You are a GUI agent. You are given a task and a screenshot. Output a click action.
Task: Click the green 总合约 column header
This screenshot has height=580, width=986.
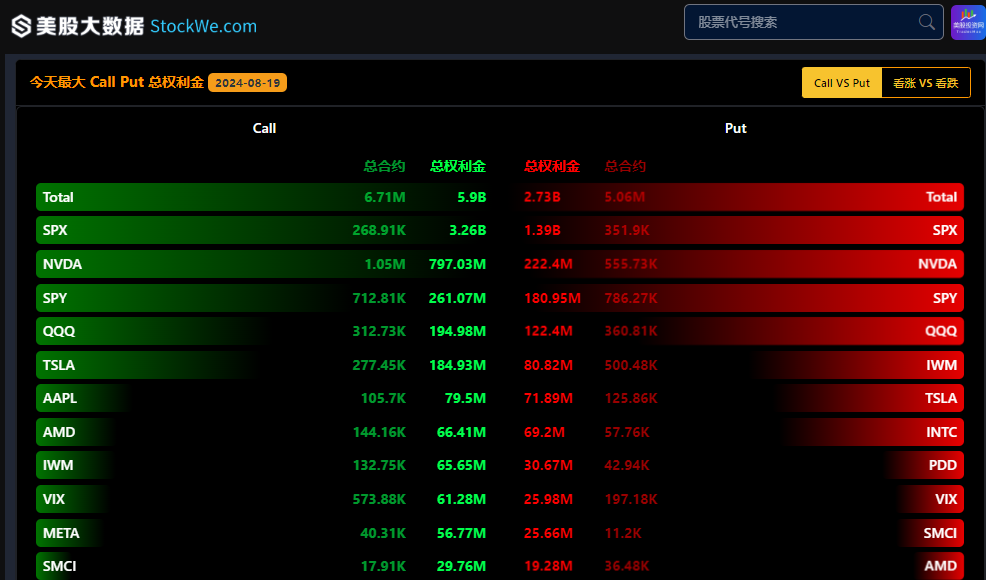click(x=384, y=166)
